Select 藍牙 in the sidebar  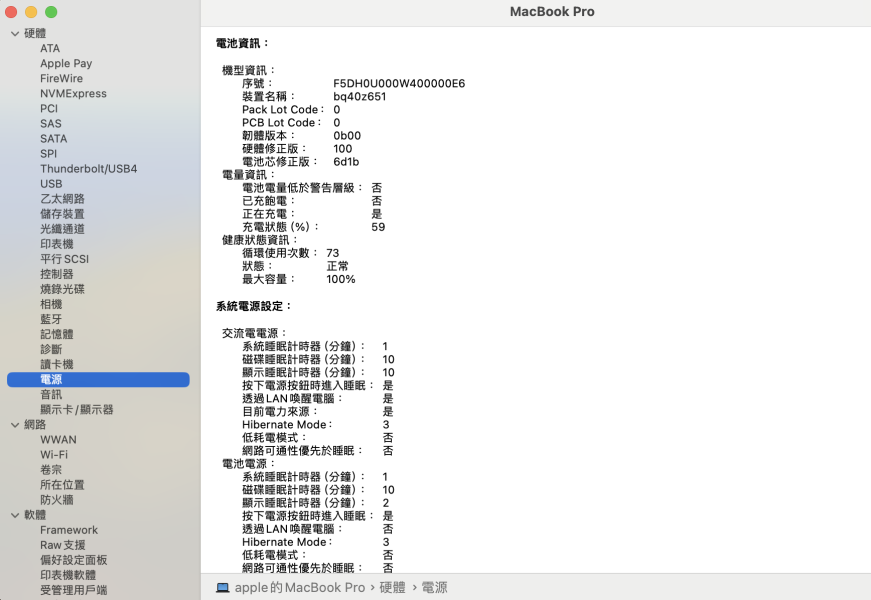point(51,319)
